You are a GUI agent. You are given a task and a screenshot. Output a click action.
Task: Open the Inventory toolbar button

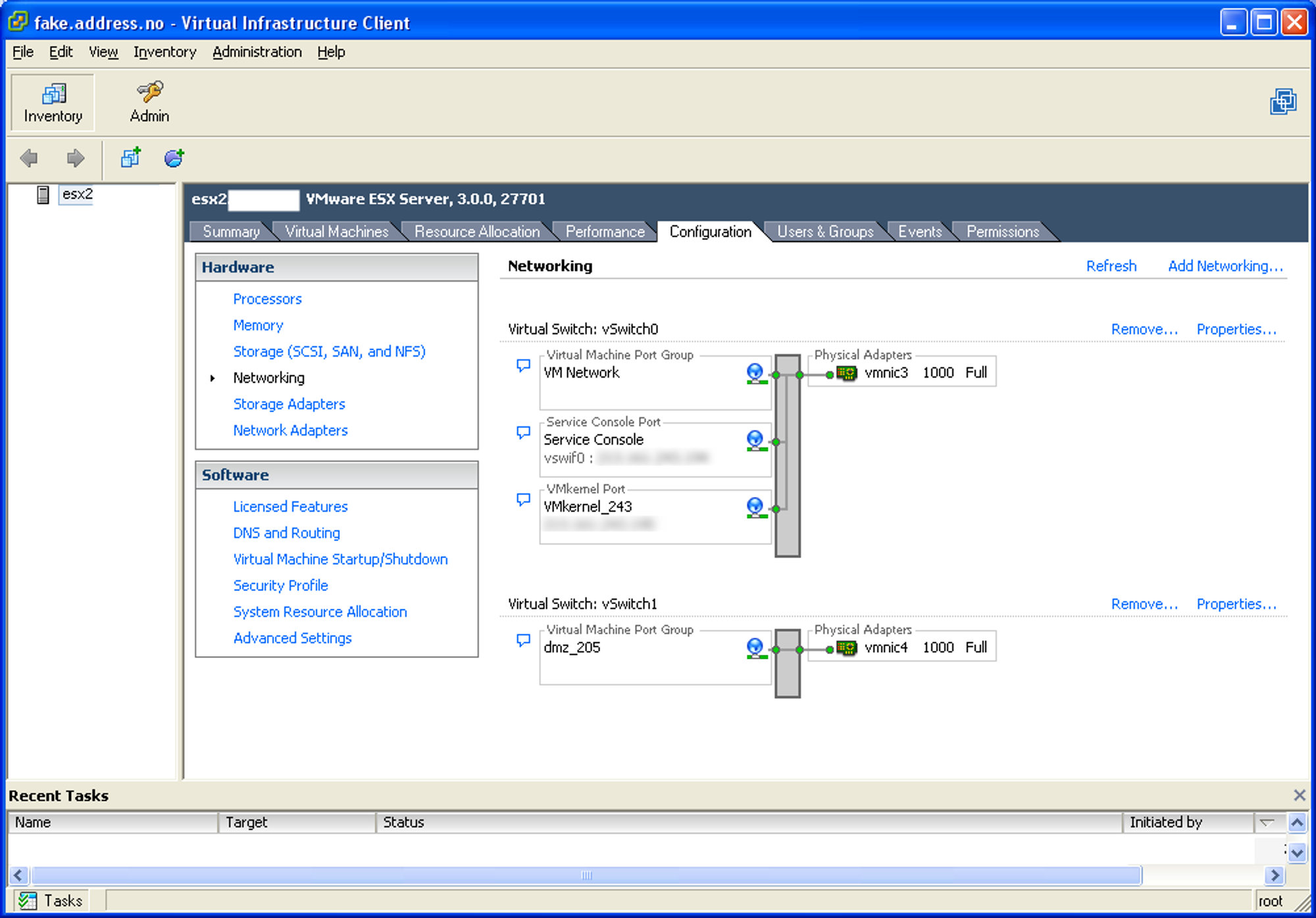pos(53,103)
